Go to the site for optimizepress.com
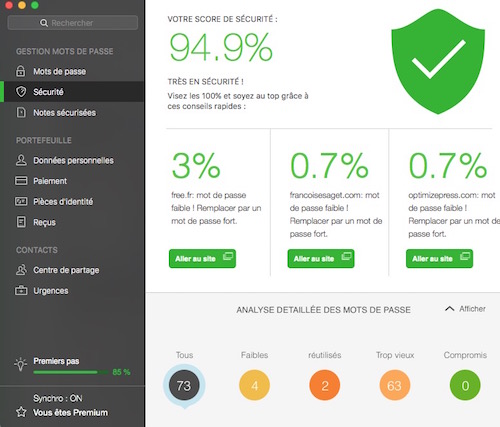The width and height of the screenshot is (500, 427). coord(439,258)
